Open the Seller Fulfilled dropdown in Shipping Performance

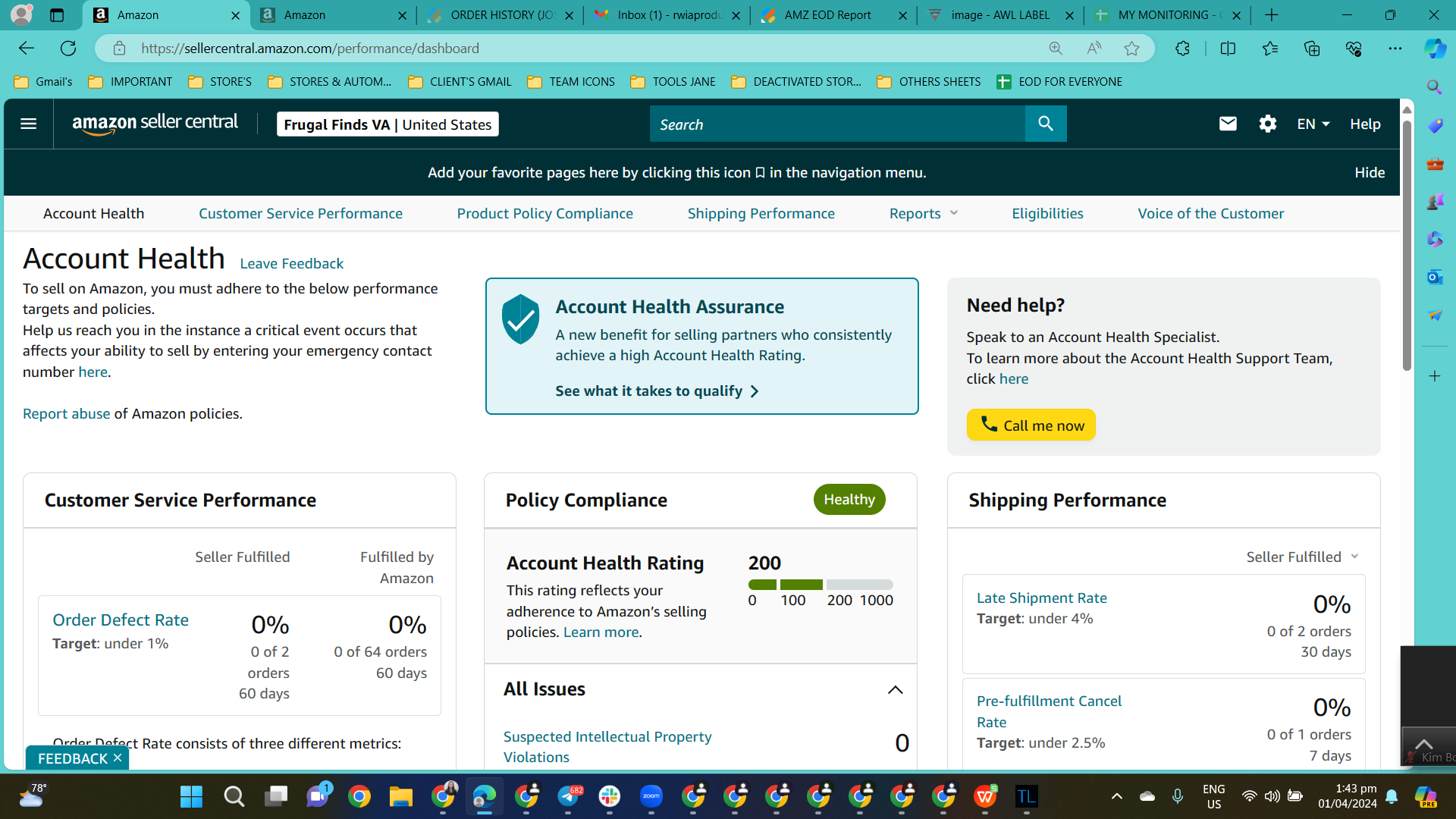click(1302, 557)
